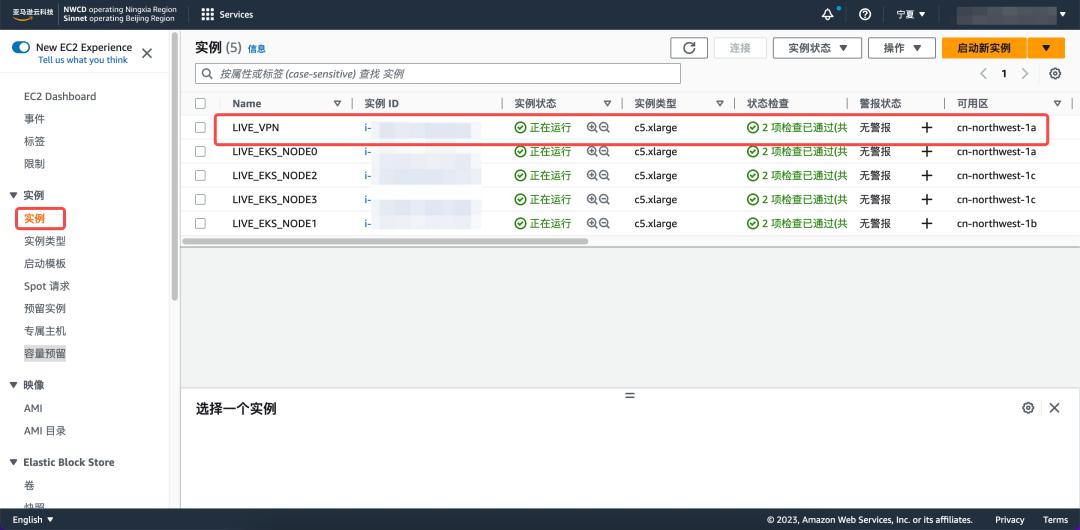Screen dimensions: 1080x530
Task: Go to previous page arrow
Action: pos(983,74)
